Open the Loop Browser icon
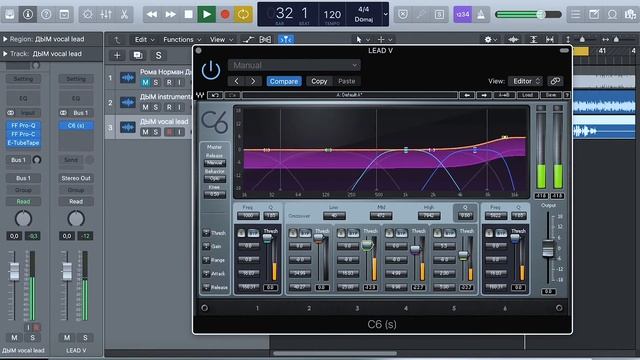 [612, 15]
